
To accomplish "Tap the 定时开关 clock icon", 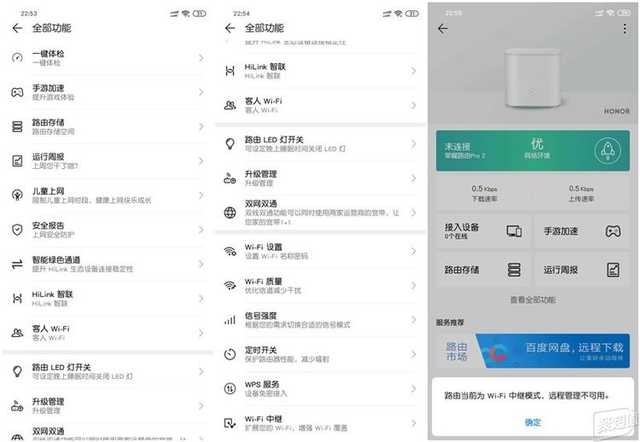I will 230,354.
